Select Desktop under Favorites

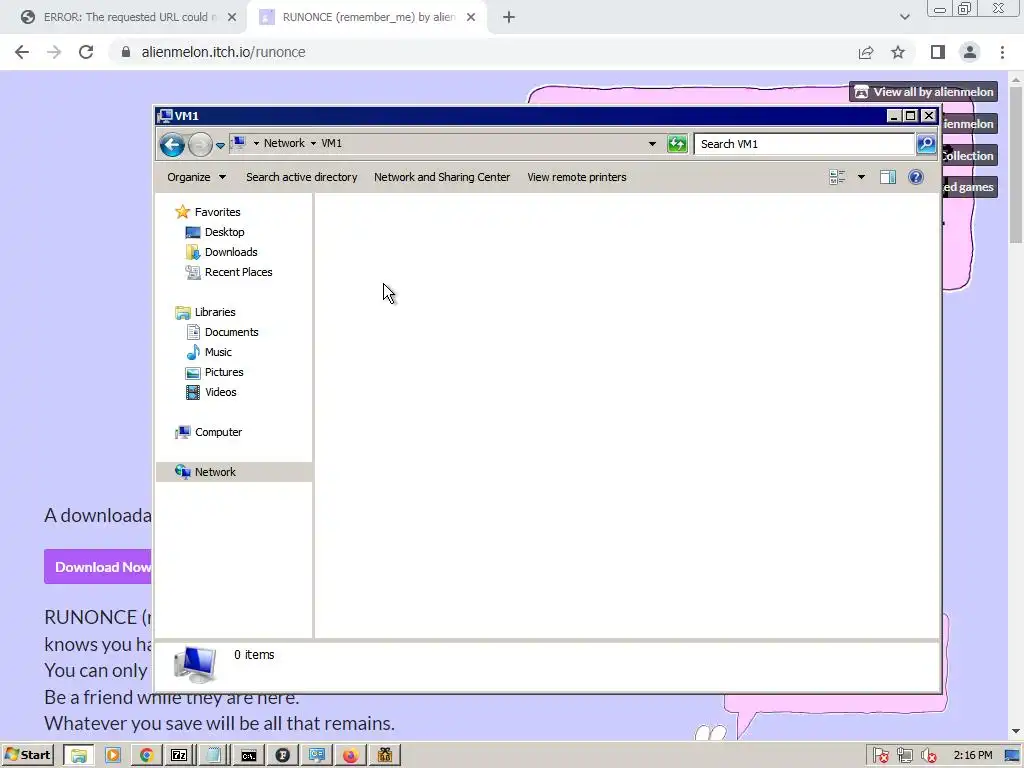coord(224,232)
